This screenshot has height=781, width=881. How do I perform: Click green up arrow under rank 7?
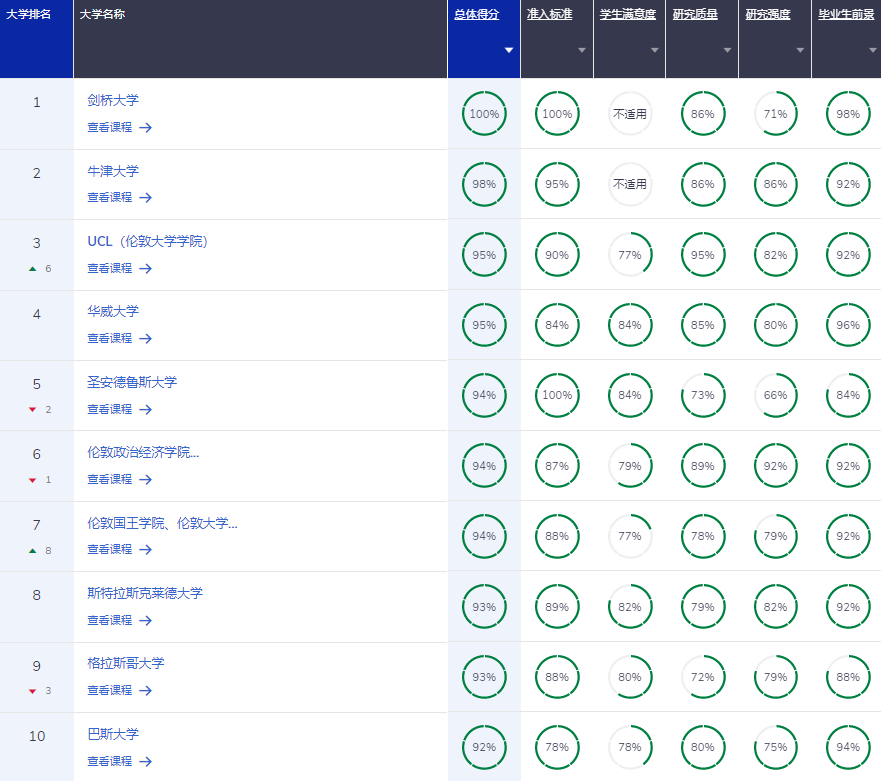point(33,551)
